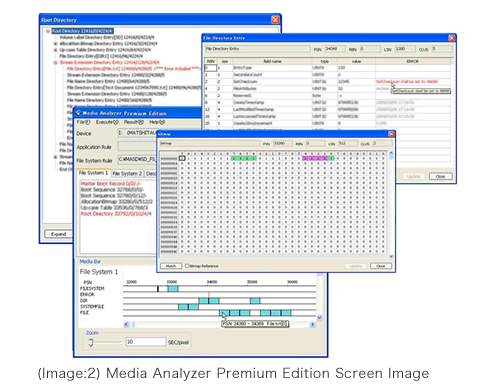Close the Bitmap window with X
Viewport: 483px width, 391px height.
click(x=391, y=134)
